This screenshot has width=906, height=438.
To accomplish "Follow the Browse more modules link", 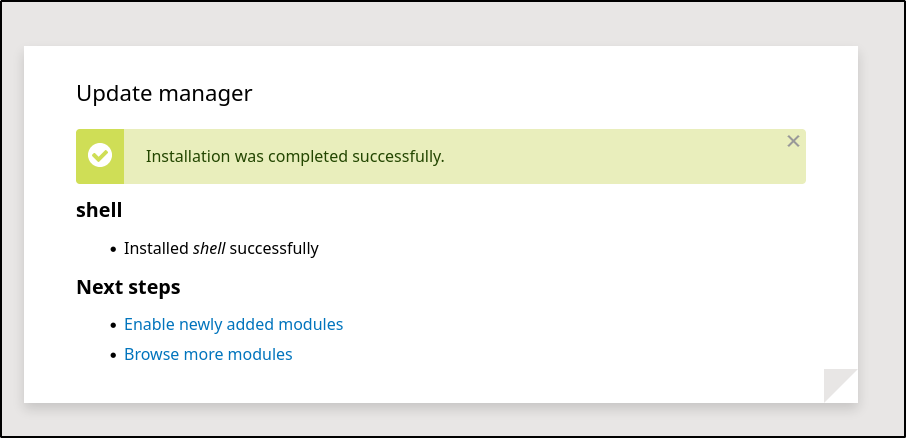I will click(208, 354).
